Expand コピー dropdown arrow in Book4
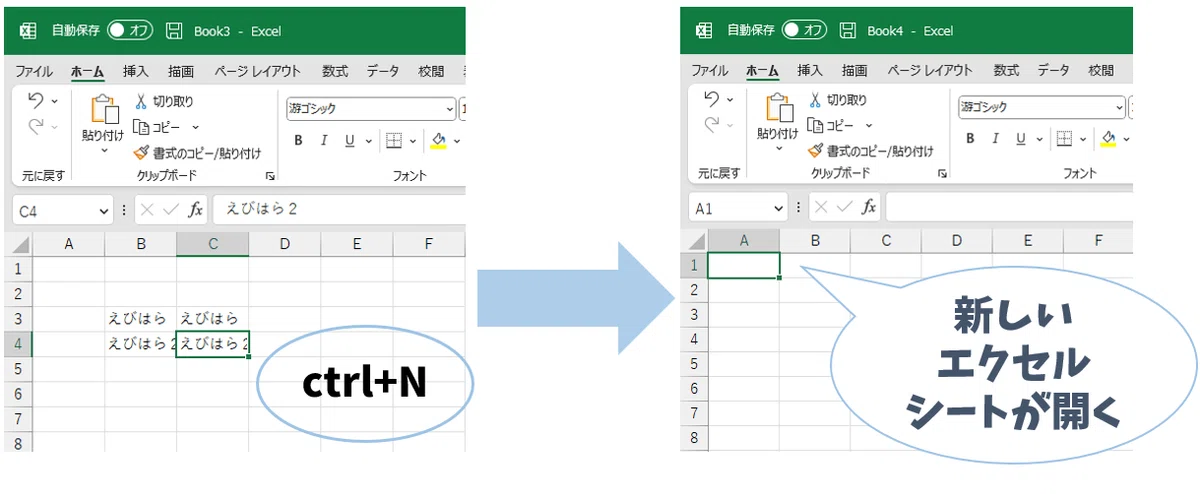 coord(868,126)
